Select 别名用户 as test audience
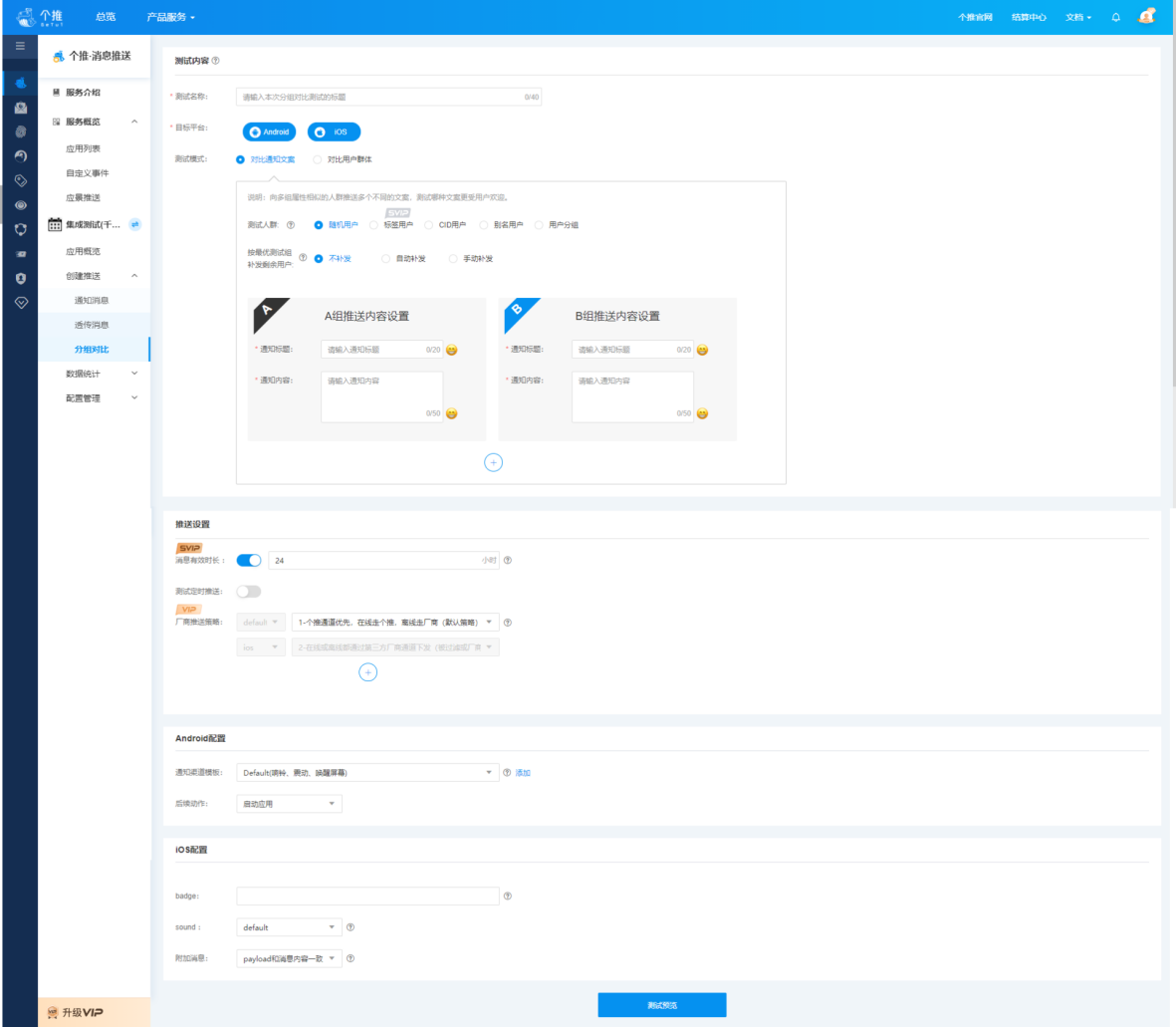Screen dimensions: 1176x1027 click(502, 225)
